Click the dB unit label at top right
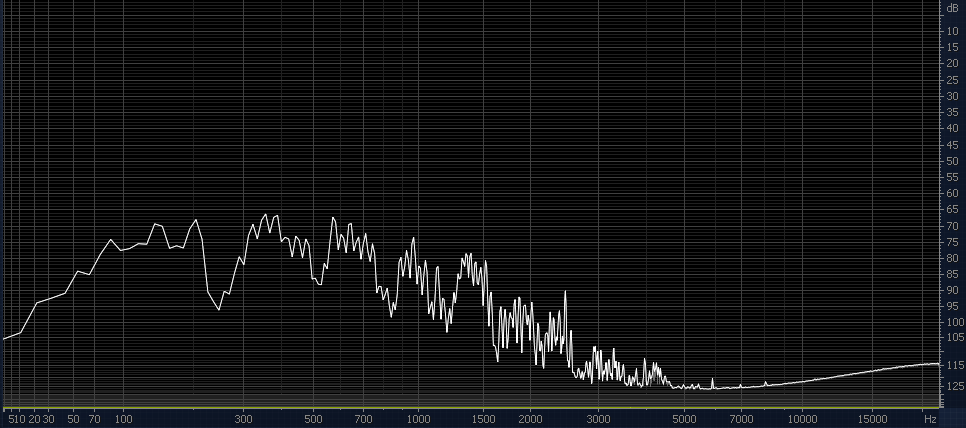This screenshot has height=428, width=966. (x=952, y=8)
